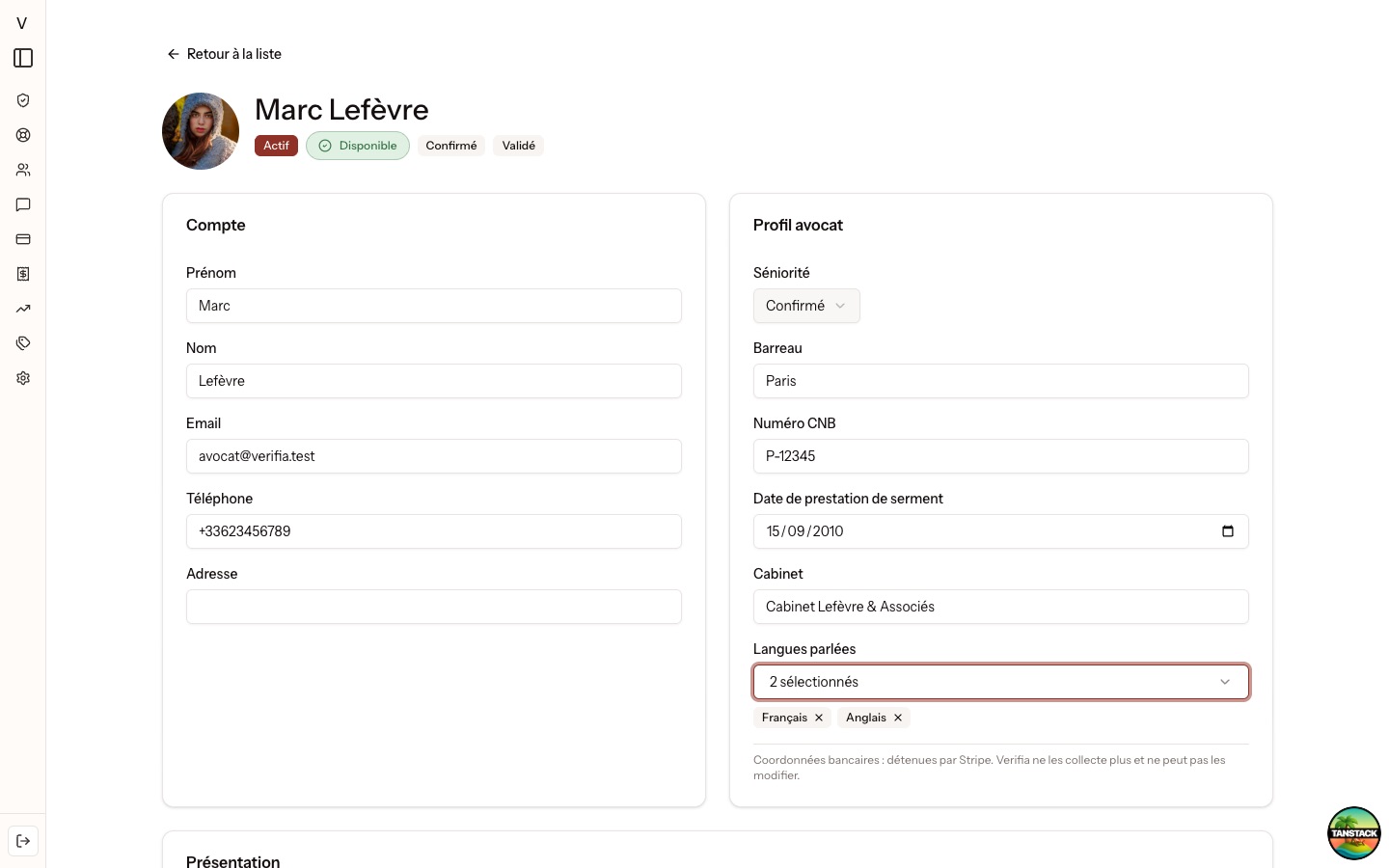Image resolution: width=1389 pixels, height=868 pixels.
Task: Open the chat bubble sidebar icon
Action: click(x=23, y=204)
